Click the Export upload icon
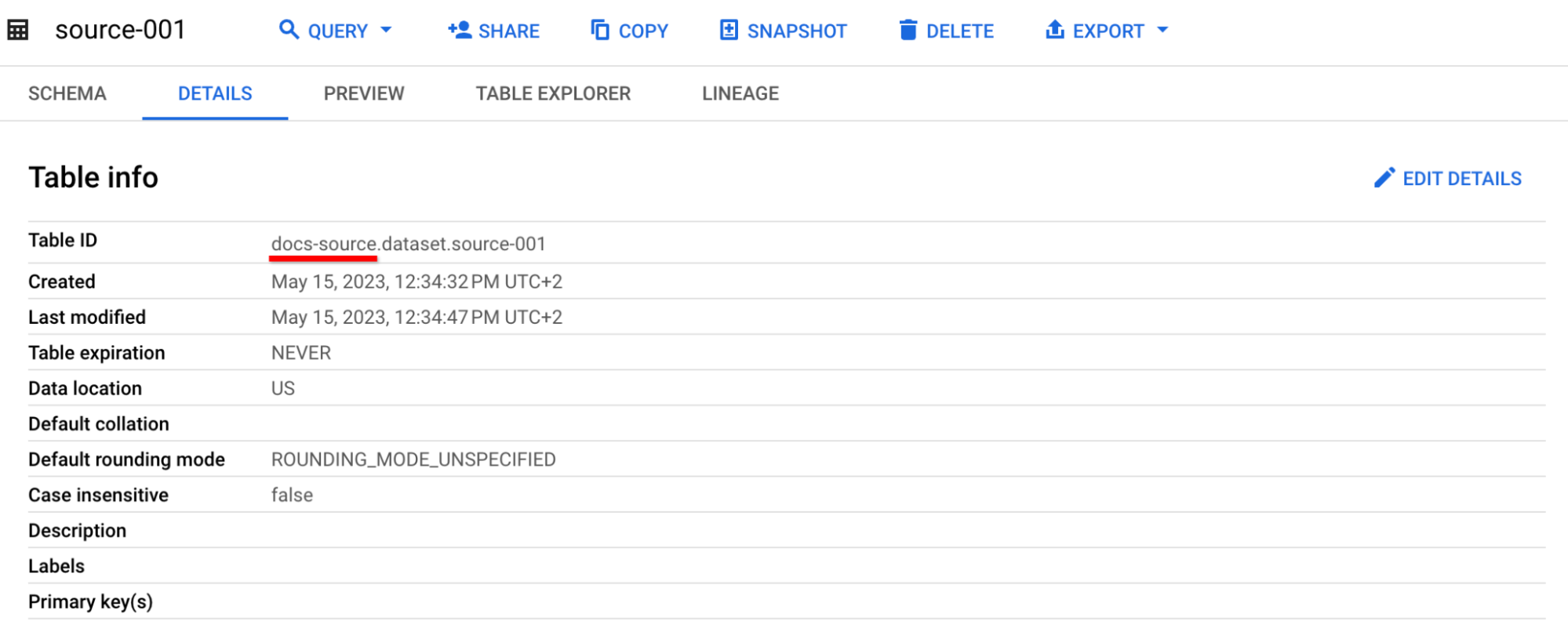 [1054, 30]
